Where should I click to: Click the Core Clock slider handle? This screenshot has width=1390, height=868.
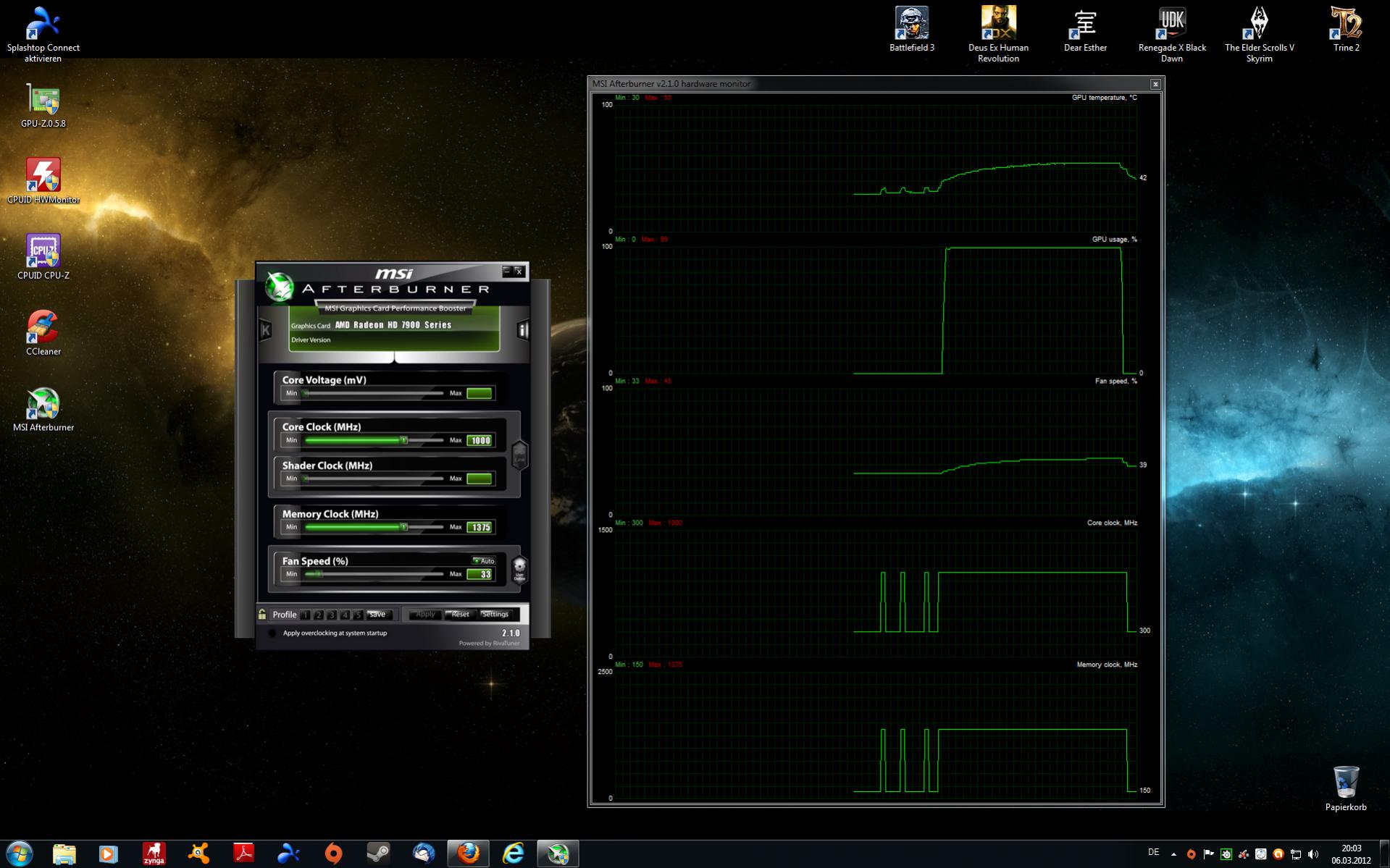pyautogui.click(x=404, y=440)
